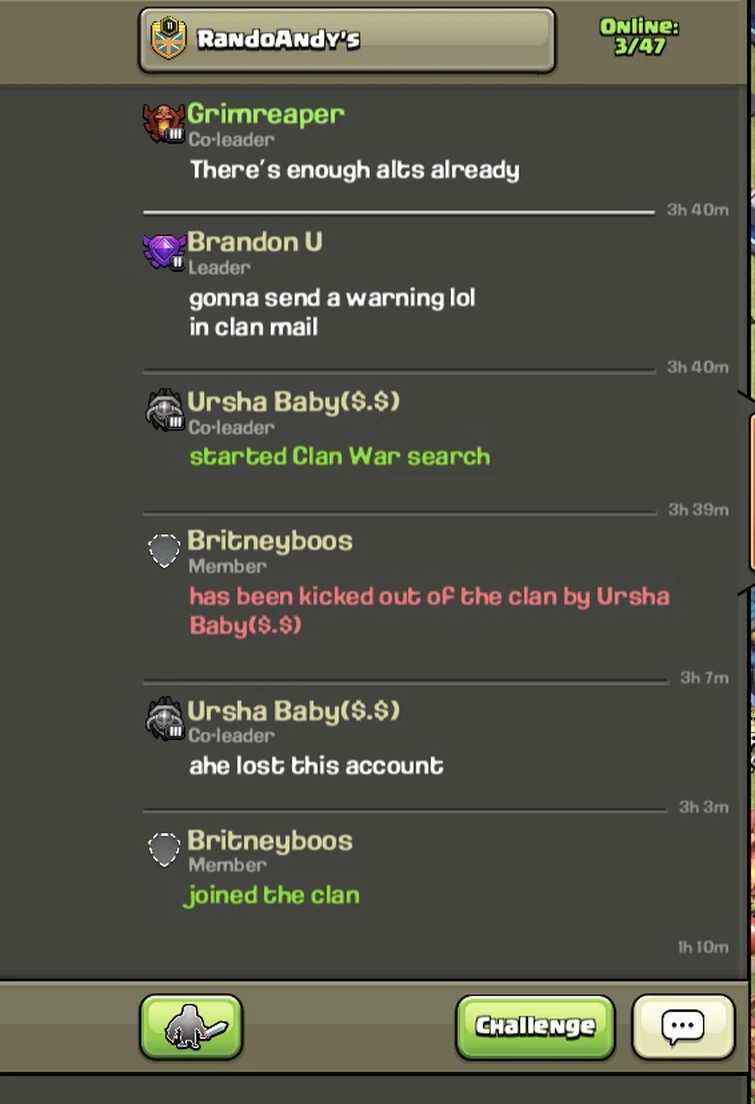Open the RandoAndy's clan info bar
The image size is (755, 1104).
(347, 40)
